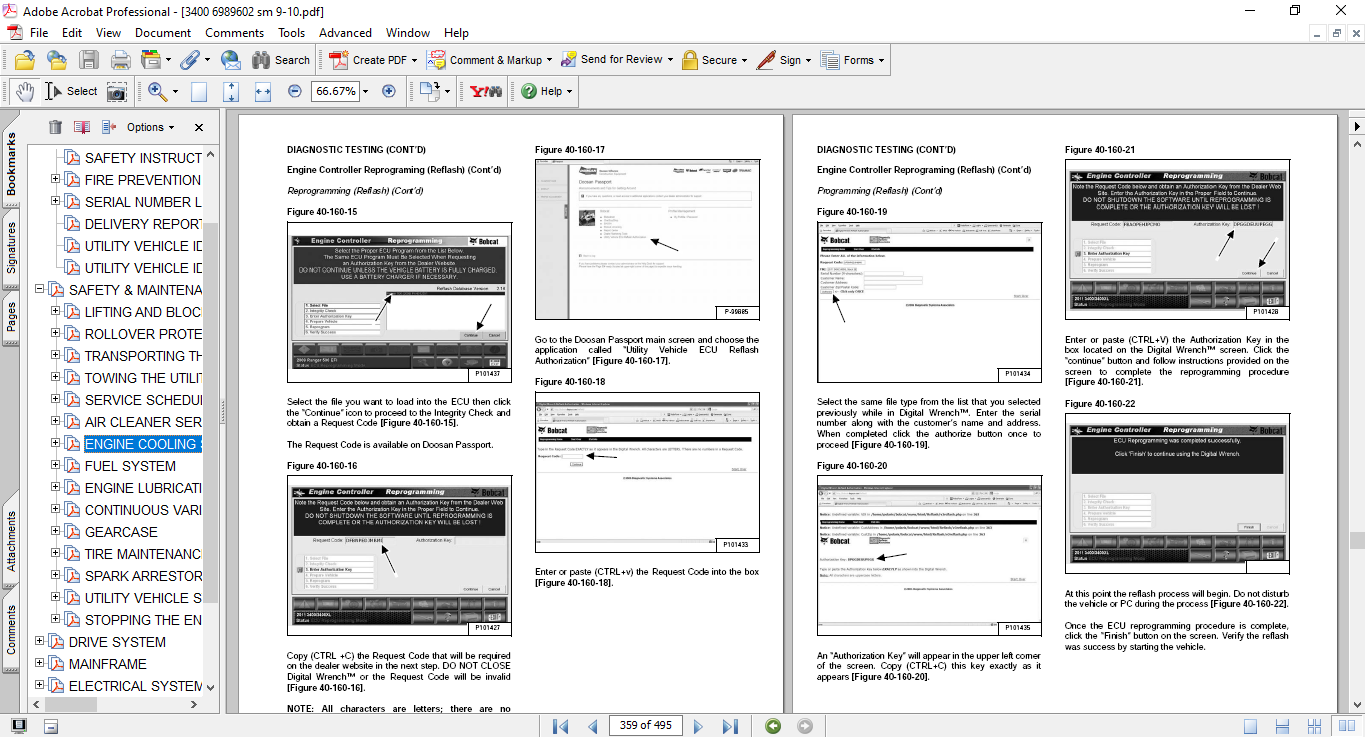The height and width of the screenshot is (737, 1365).
Task: Toggle full screen view icon
Action: pyautogui.click(x=18, y=726)
